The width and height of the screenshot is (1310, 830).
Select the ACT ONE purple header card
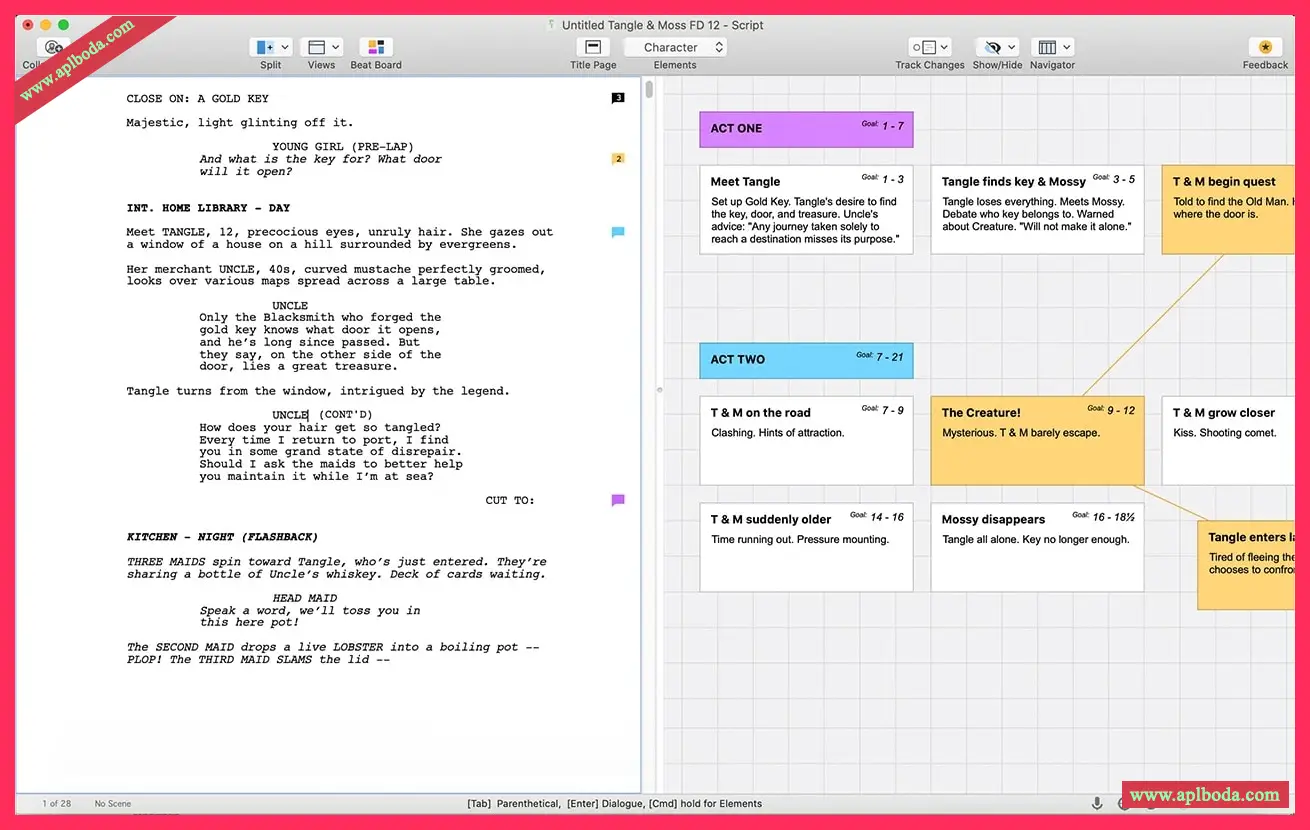pyautogui.click(x=806, y=129)
